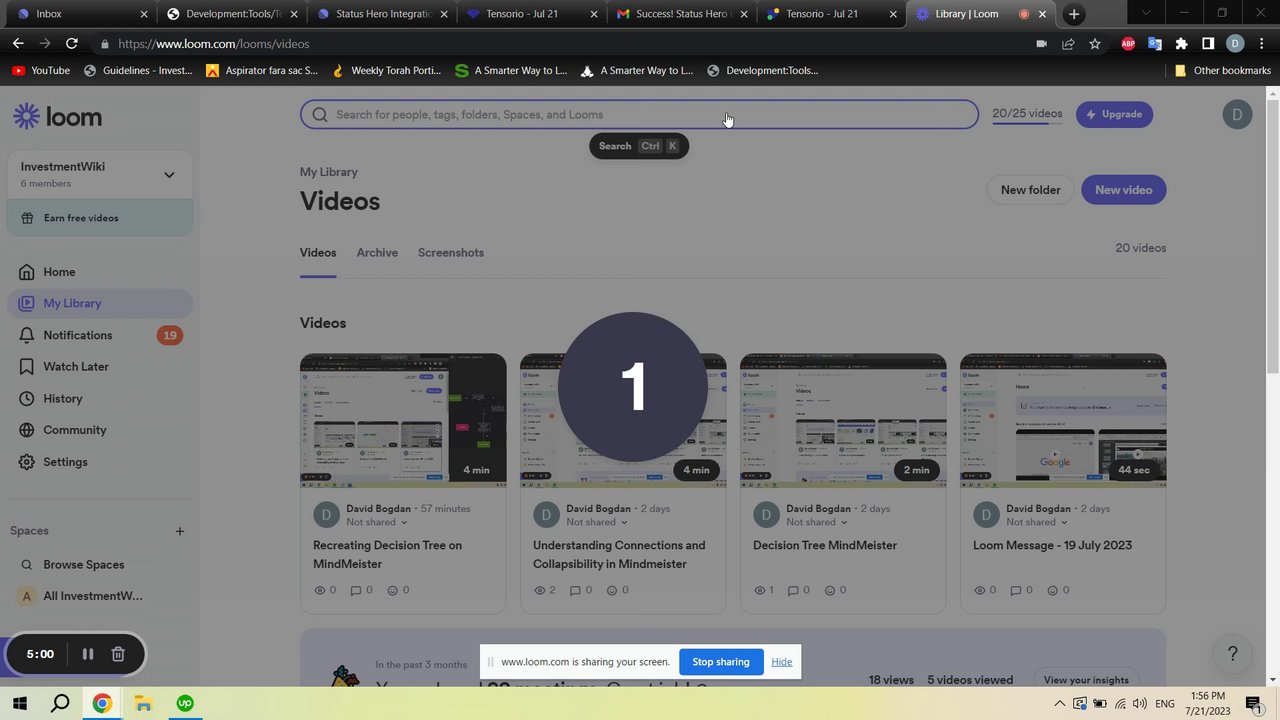Open Decision Tree MindMeister thumbnail
1280x720 pixels.
[843, 420]
